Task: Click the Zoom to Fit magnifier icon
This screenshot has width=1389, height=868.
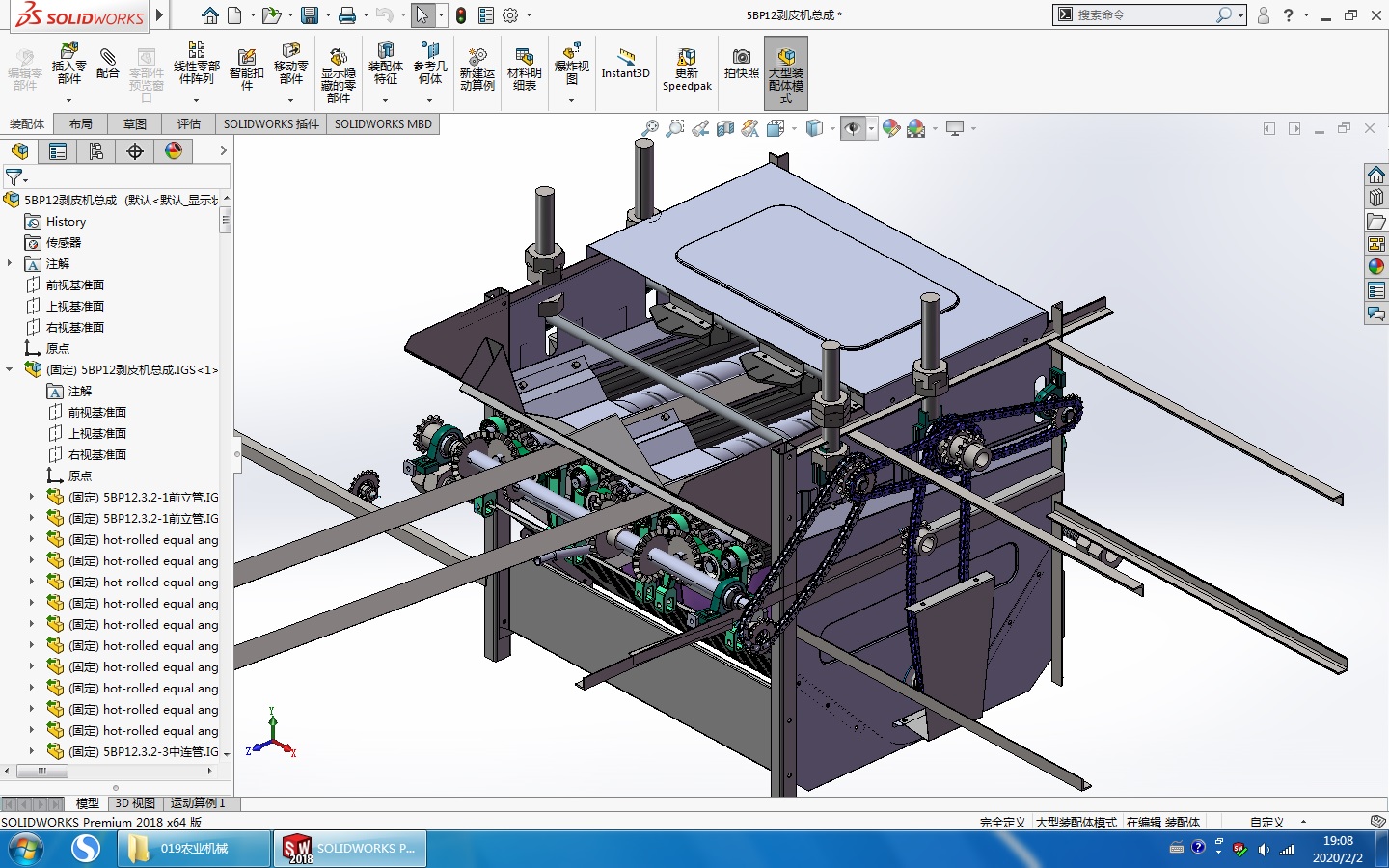Action: (650, 128)
